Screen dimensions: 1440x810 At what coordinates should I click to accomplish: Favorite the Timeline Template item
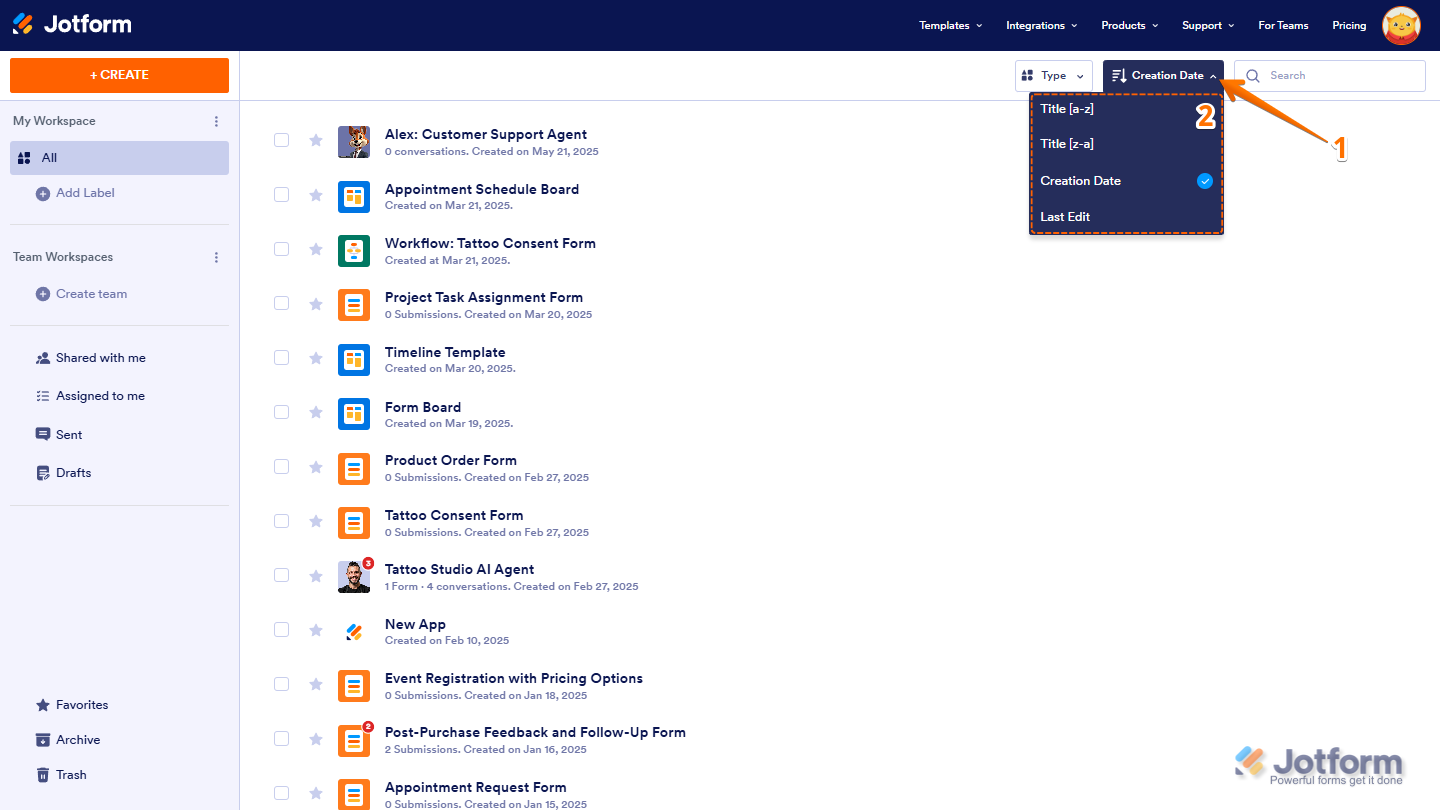pyautogui.click(x=316, y=358)
